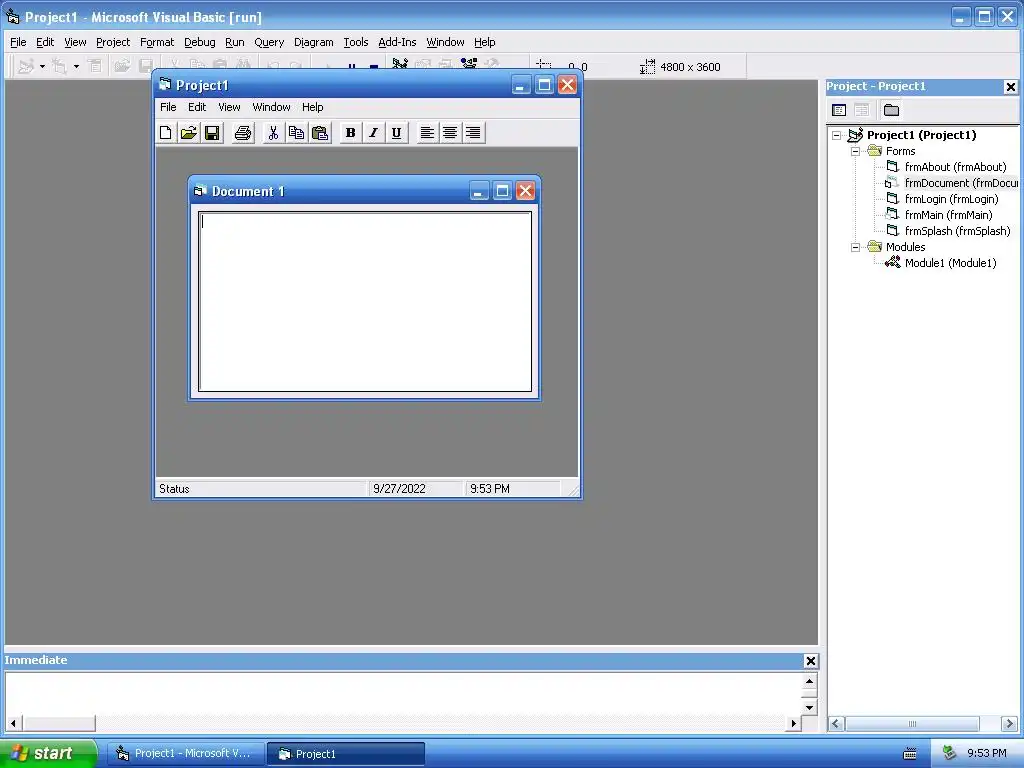Switch to Project1 - Microsoft Visual Basic taskbar button
This screenshot has height=768, width=1024.
[186, 754]
